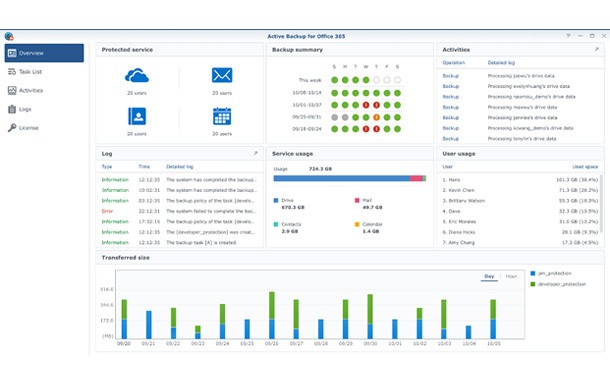Viewport: 610px width, 380px height.
Task: Click the Activities chart sidebar icon
Action: pyautogui.click(x=12, y=90)
